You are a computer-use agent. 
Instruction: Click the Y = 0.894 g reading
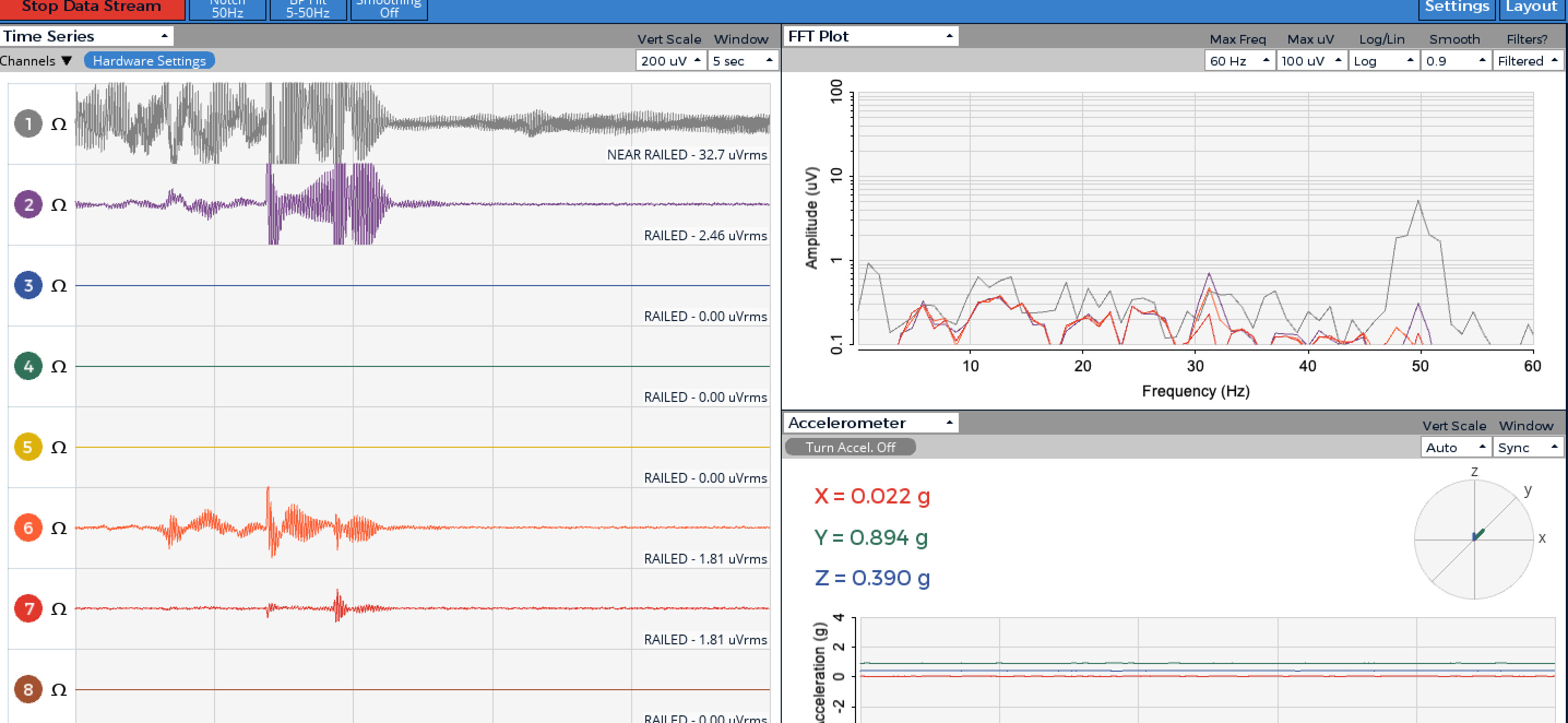point(871,537)
